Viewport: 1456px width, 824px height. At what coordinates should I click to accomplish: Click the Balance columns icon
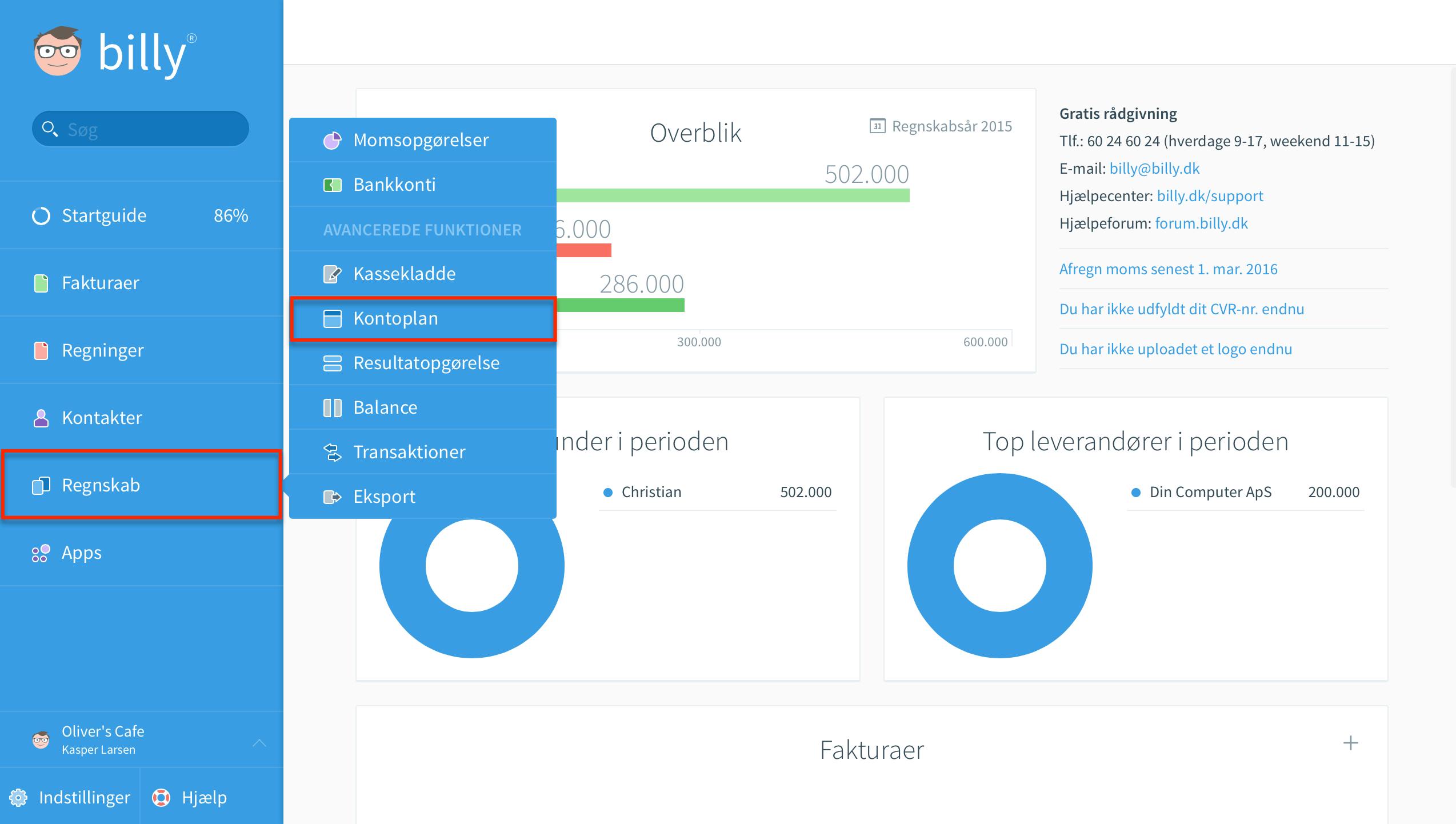tap(333, 407)
